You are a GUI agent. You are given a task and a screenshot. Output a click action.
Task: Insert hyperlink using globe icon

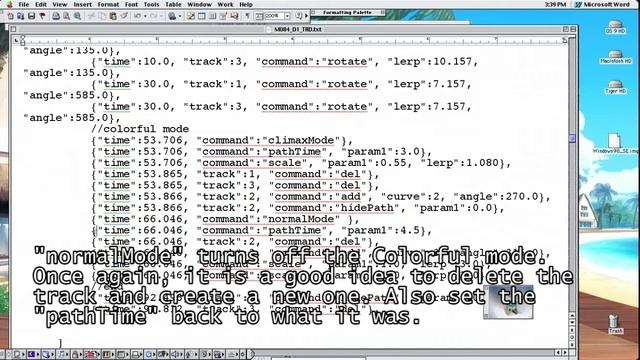pos(172,16)
